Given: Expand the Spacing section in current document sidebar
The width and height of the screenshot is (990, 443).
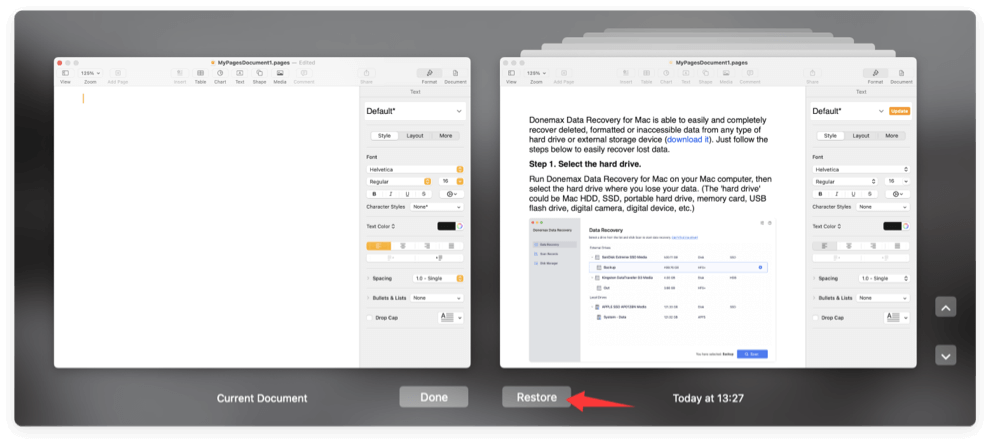Looking at the screenshot, I should 369,278.
